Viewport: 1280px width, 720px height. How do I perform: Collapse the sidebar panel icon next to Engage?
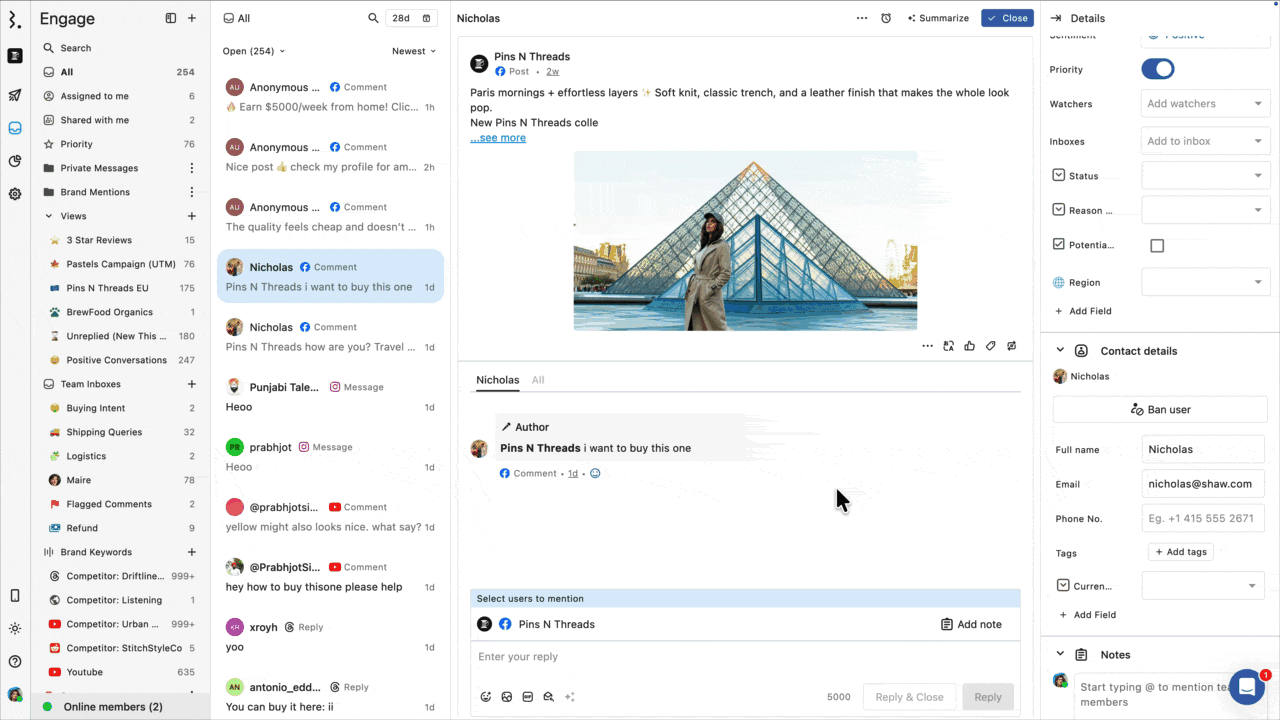point(171,18)
